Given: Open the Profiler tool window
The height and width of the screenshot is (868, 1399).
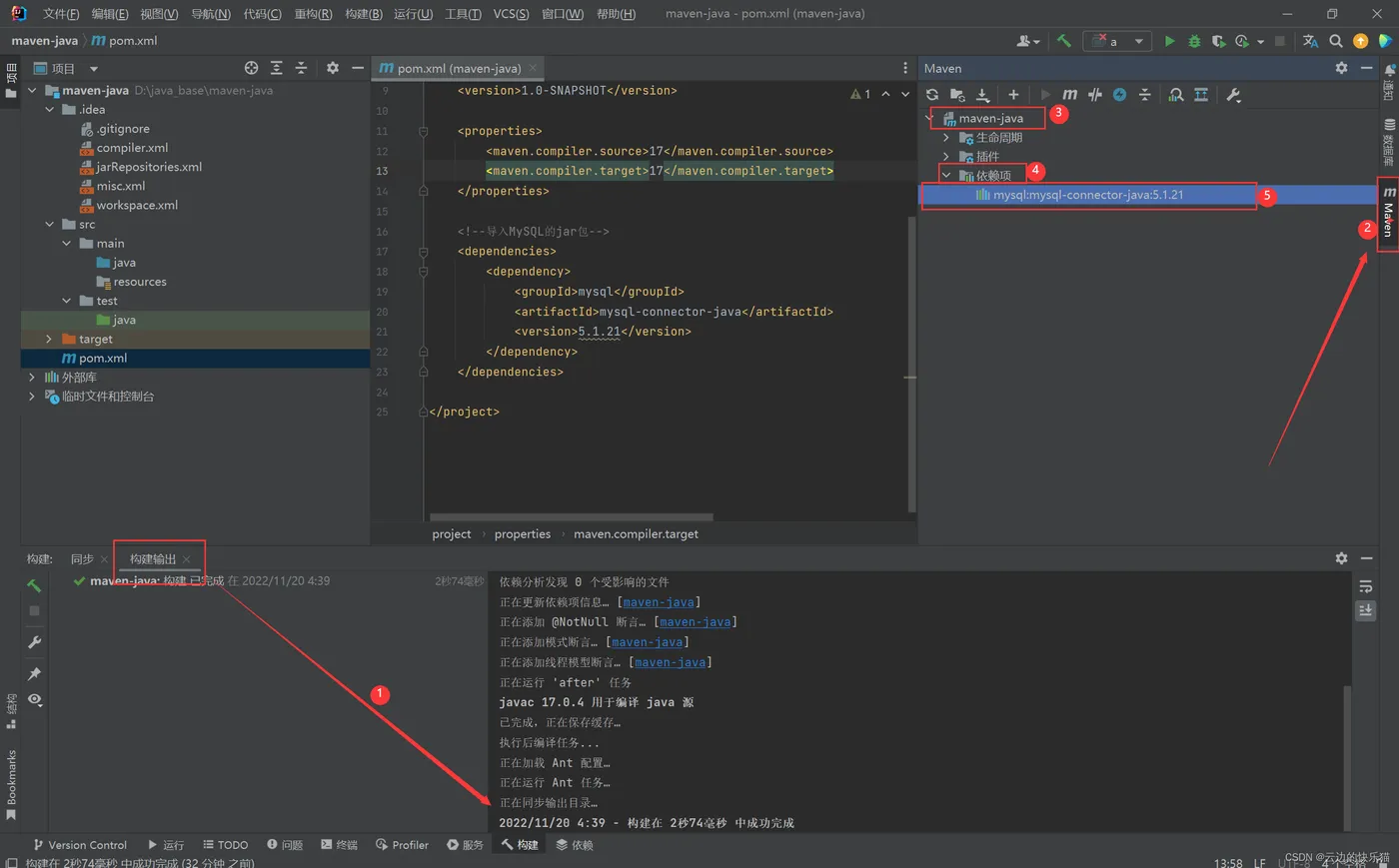Looking at the screenshot, I should point(402,845).
